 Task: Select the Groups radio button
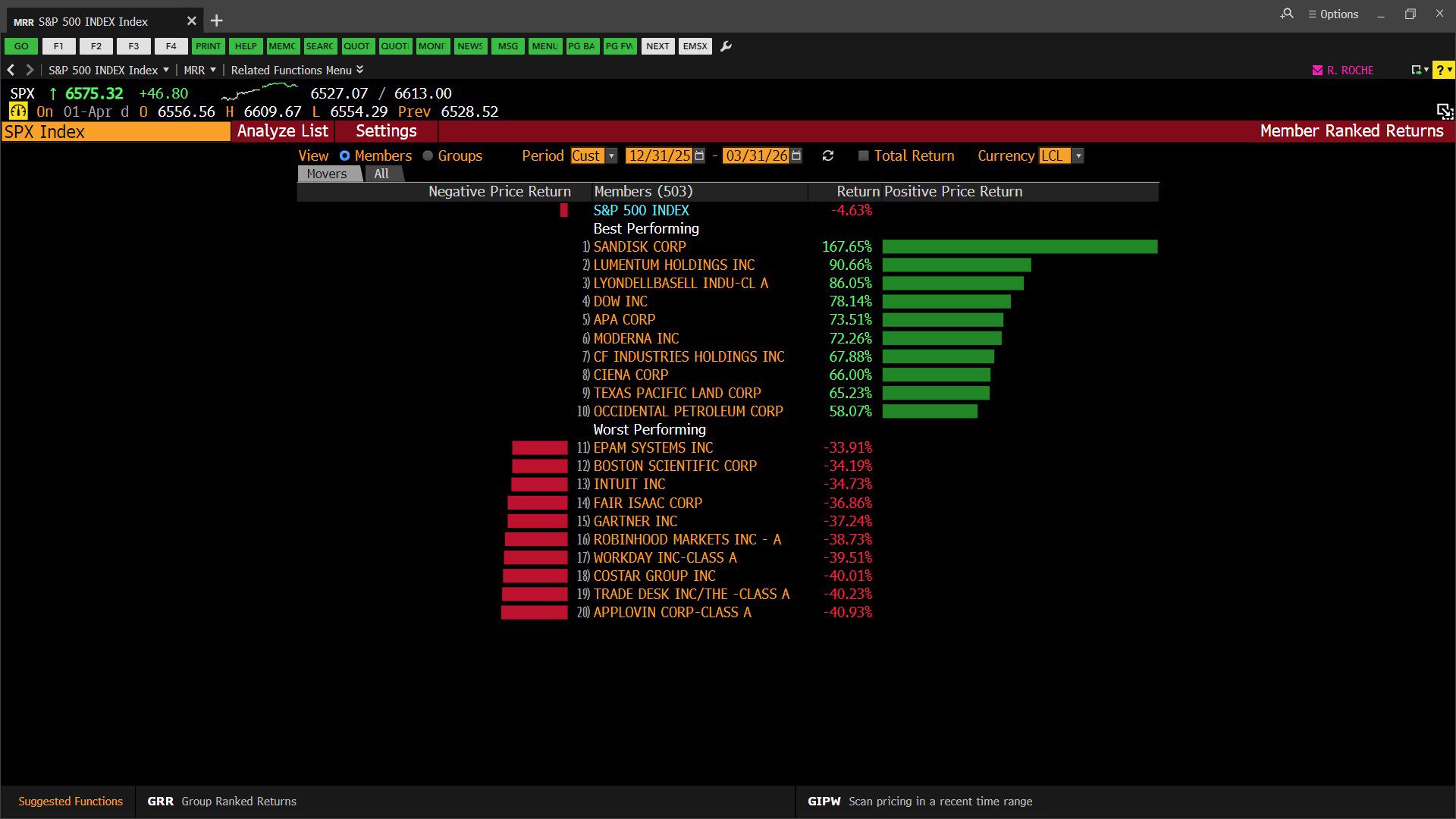[428, 155]
